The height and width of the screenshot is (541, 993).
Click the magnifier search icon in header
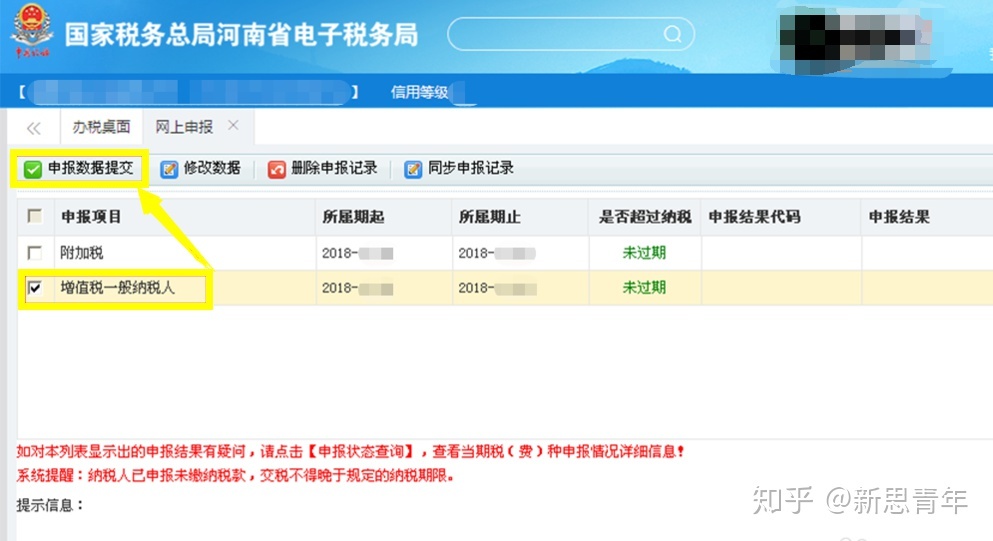[673, 34]
